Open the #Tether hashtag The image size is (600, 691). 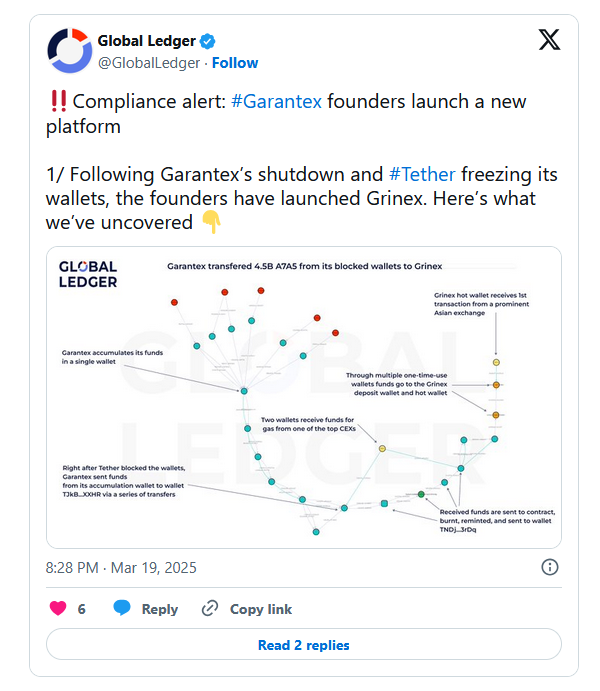[422, 174]
